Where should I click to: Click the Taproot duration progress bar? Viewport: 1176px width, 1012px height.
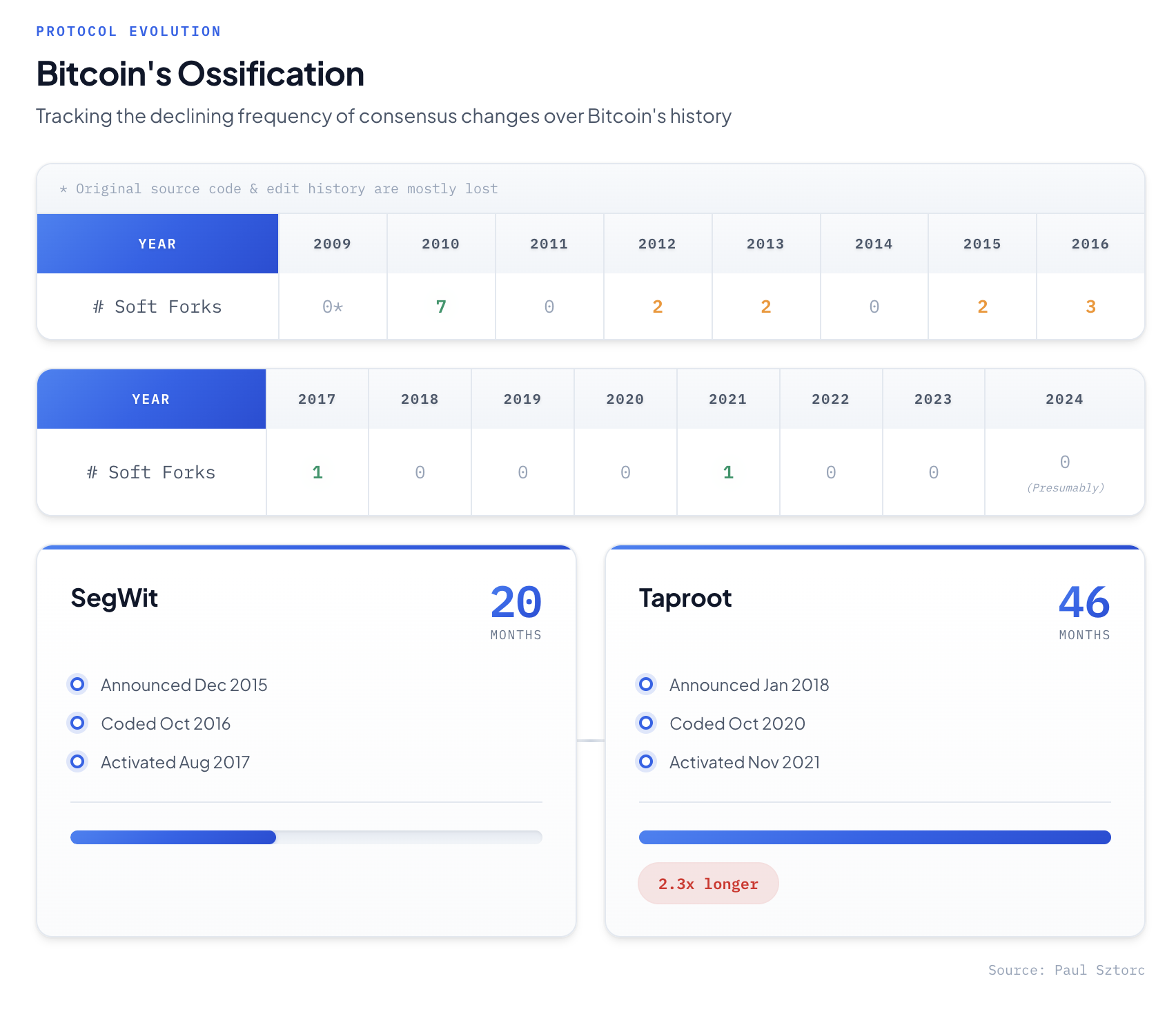pyautogui.click(x=874, y=837)
